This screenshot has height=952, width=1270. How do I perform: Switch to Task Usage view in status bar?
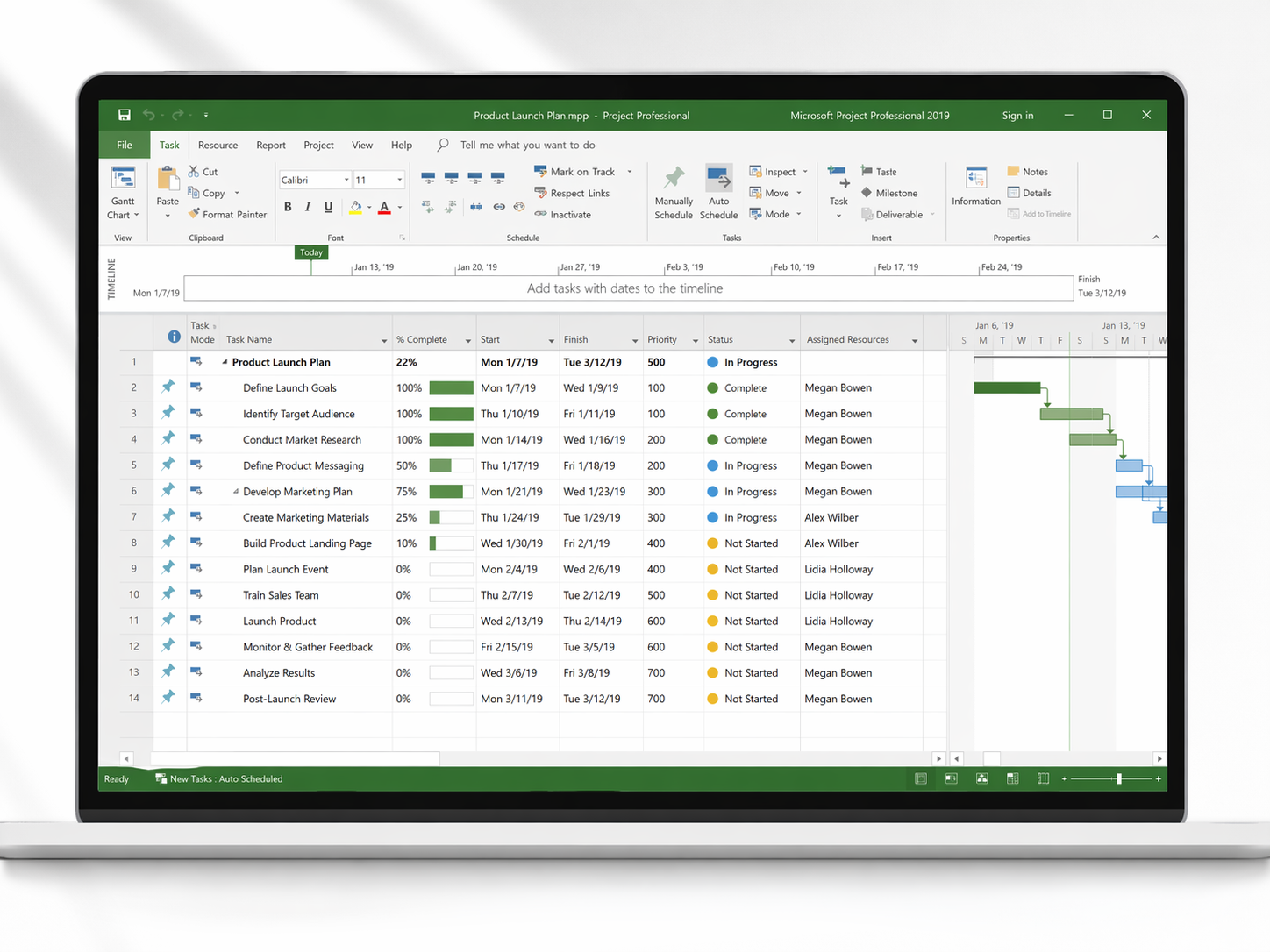(952, 778)
